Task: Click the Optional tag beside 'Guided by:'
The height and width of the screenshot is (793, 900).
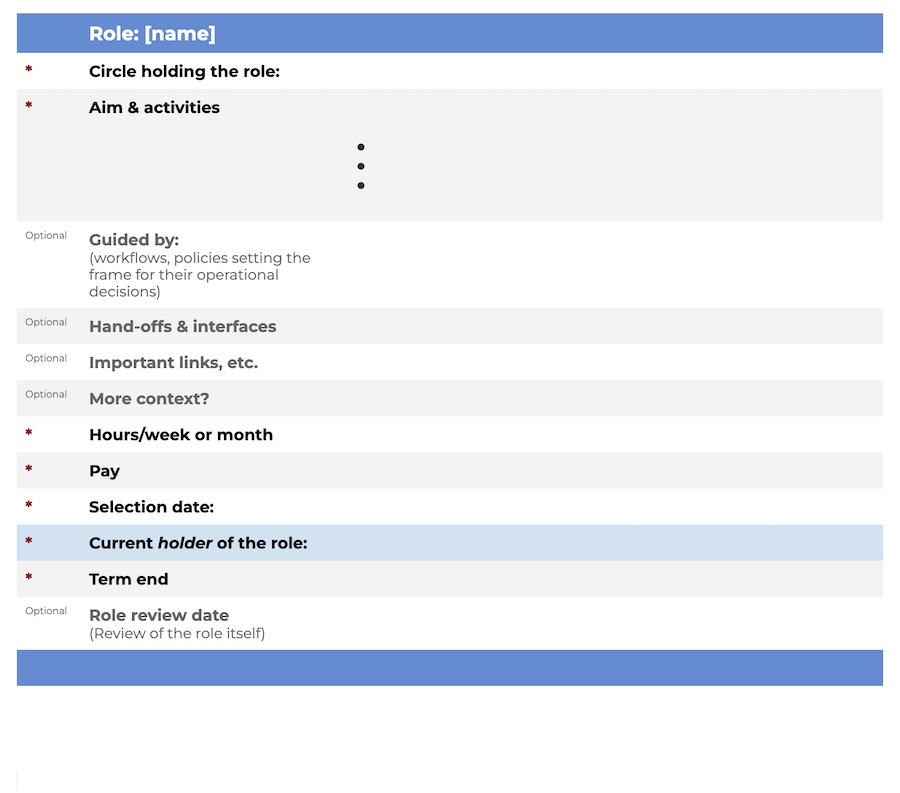Action: click(46, 235)
